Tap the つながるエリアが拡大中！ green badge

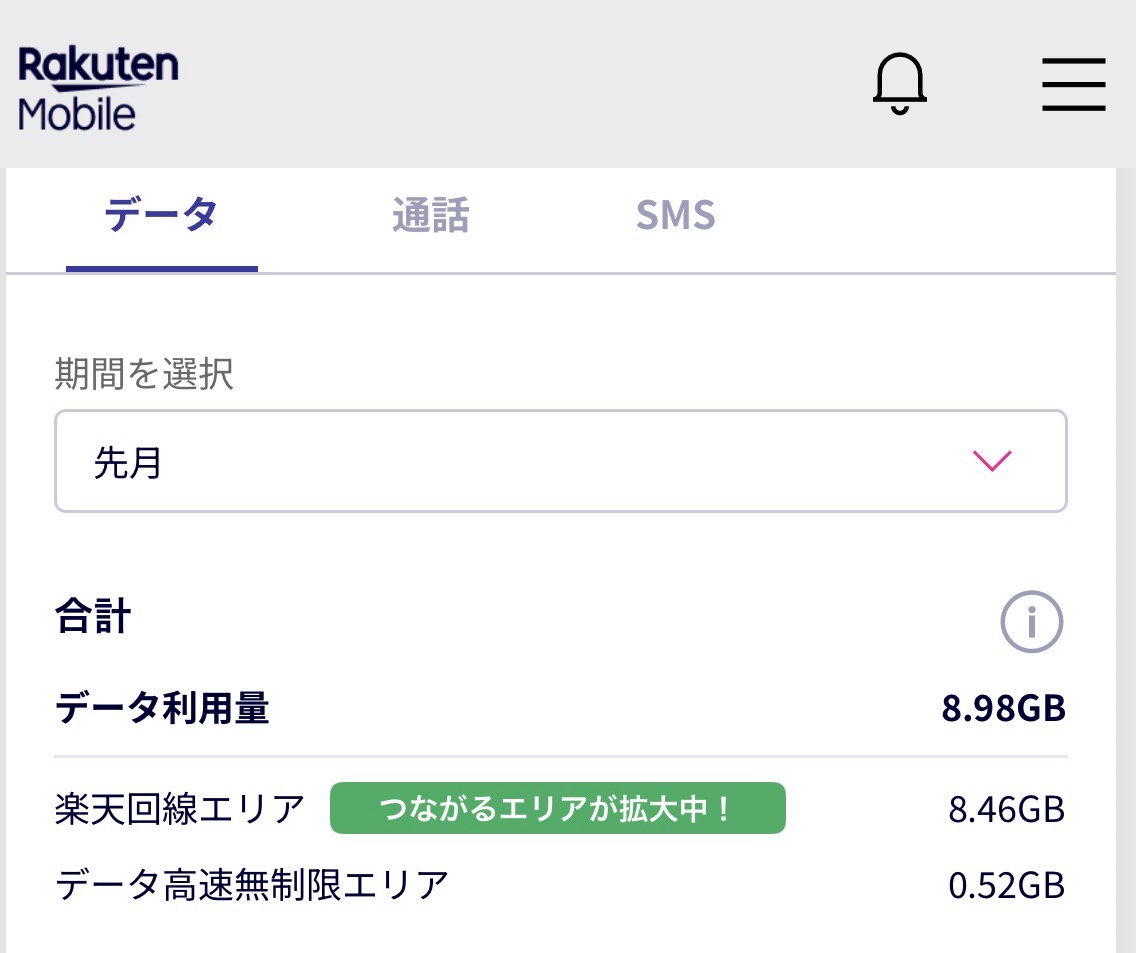[557, 808]
